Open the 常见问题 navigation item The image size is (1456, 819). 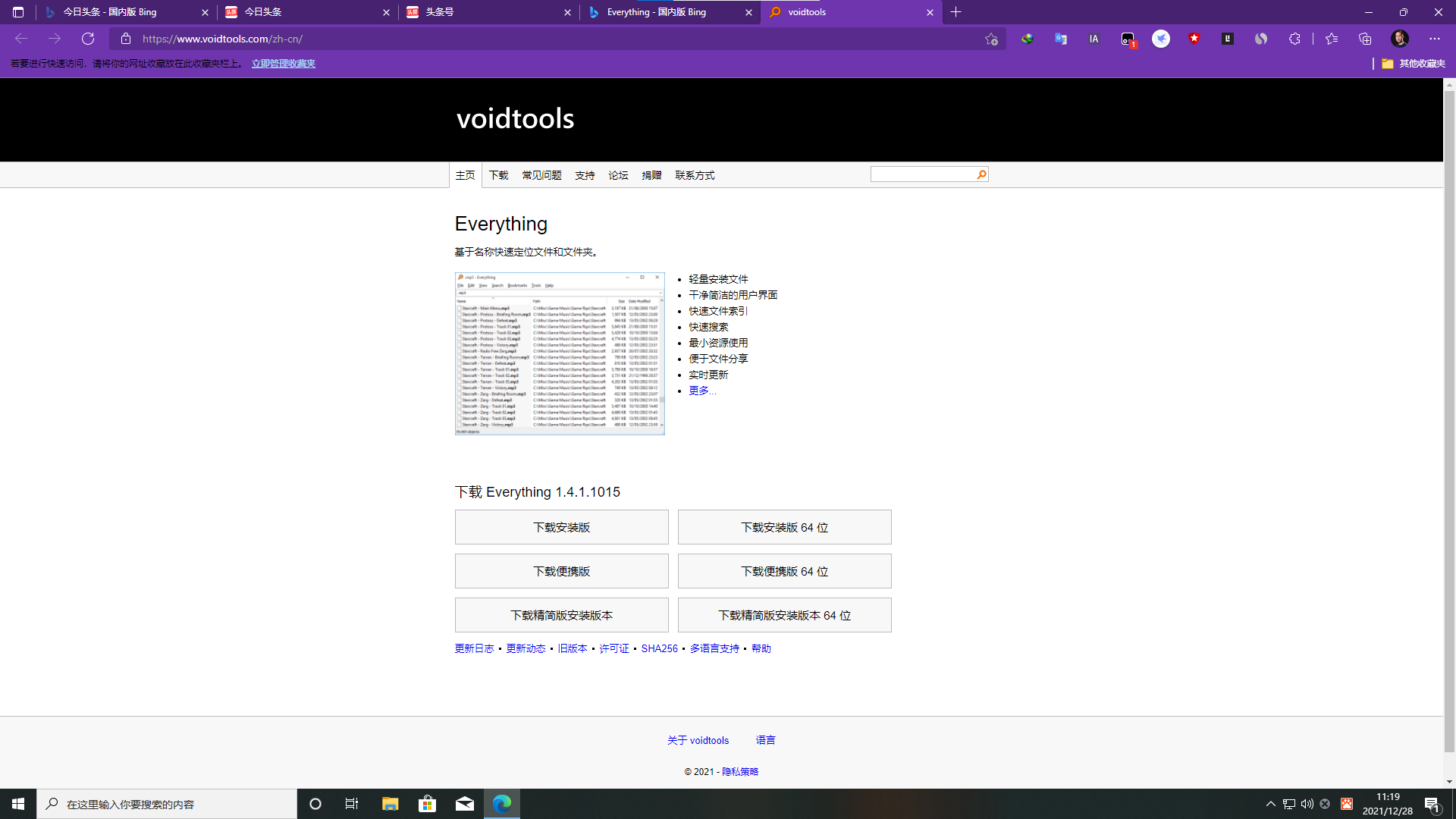pos(541,175)
